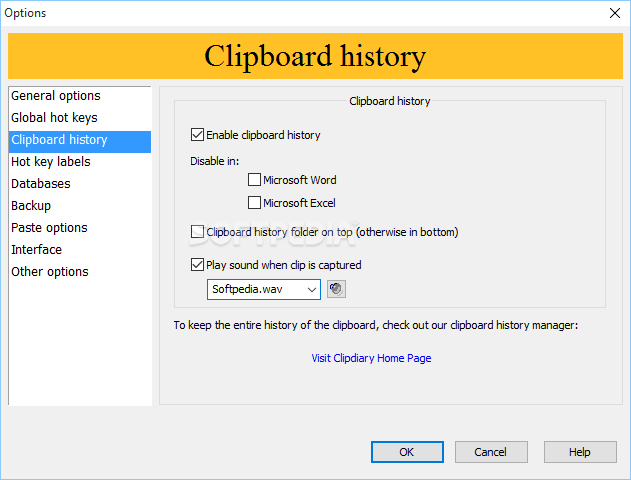The height and width of the screenshot is (480, 631).
Task: Enable Clipboard history folder on top
Action: coord(197,232)
